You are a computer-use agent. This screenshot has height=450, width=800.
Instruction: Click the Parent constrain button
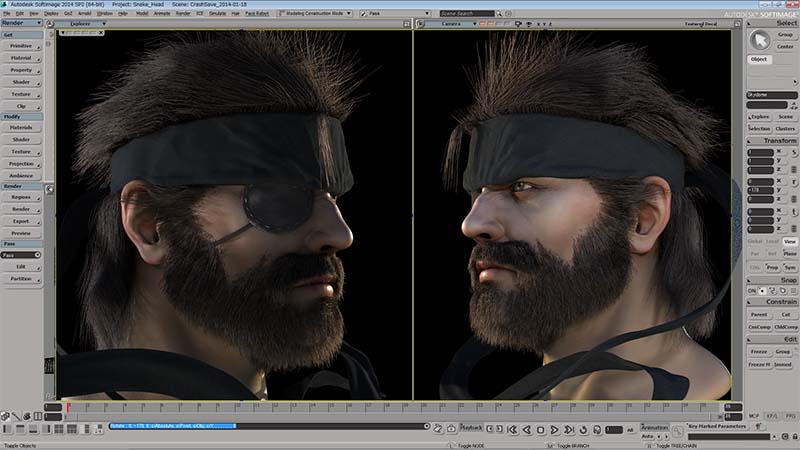click(x=759, y=315)
